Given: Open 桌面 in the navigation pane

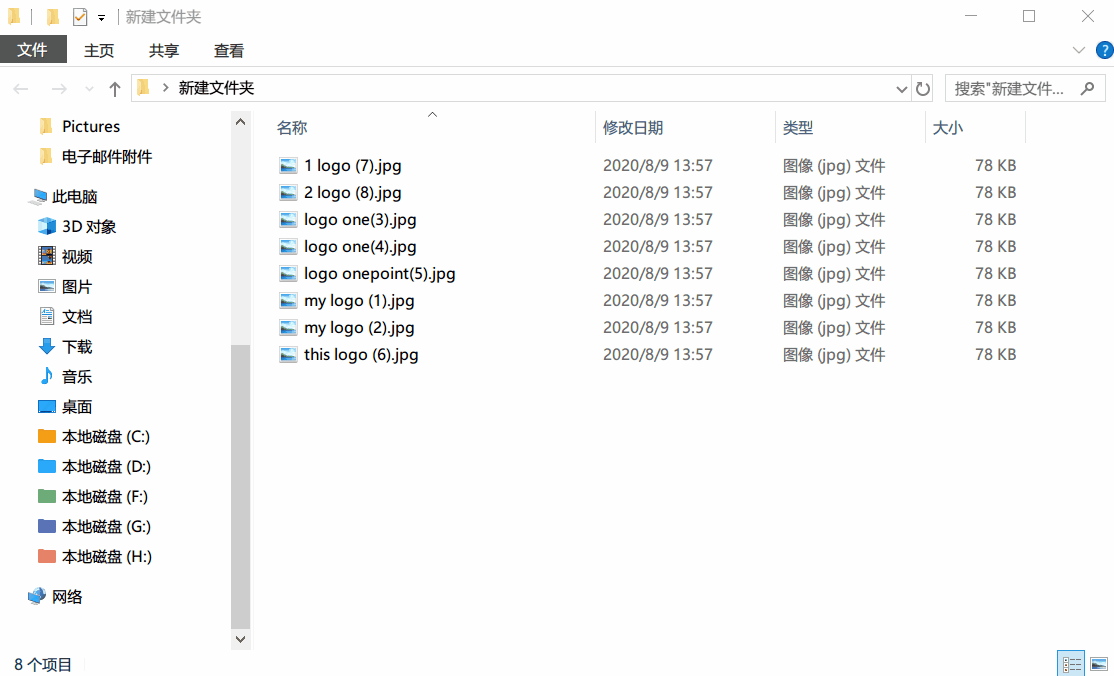Looking at the screenshot, I should 76,407.
